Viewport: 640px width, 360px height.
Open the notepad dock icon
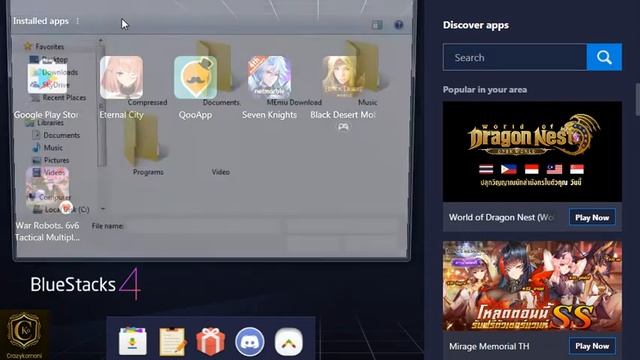point(172,341)
